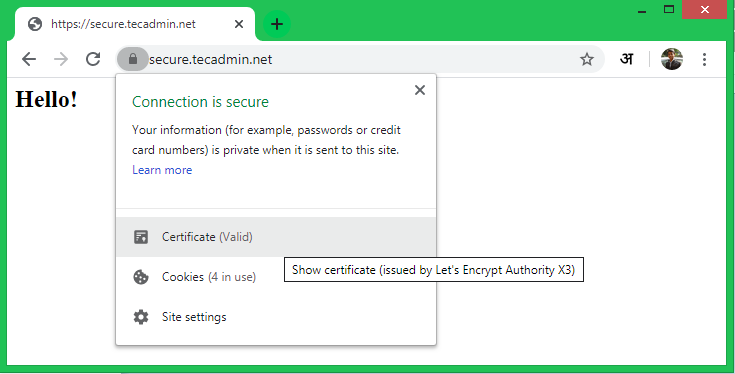Close the secure.tecadmin.net tab
This screenshot has width=735, height=374.
click(239, 24)
